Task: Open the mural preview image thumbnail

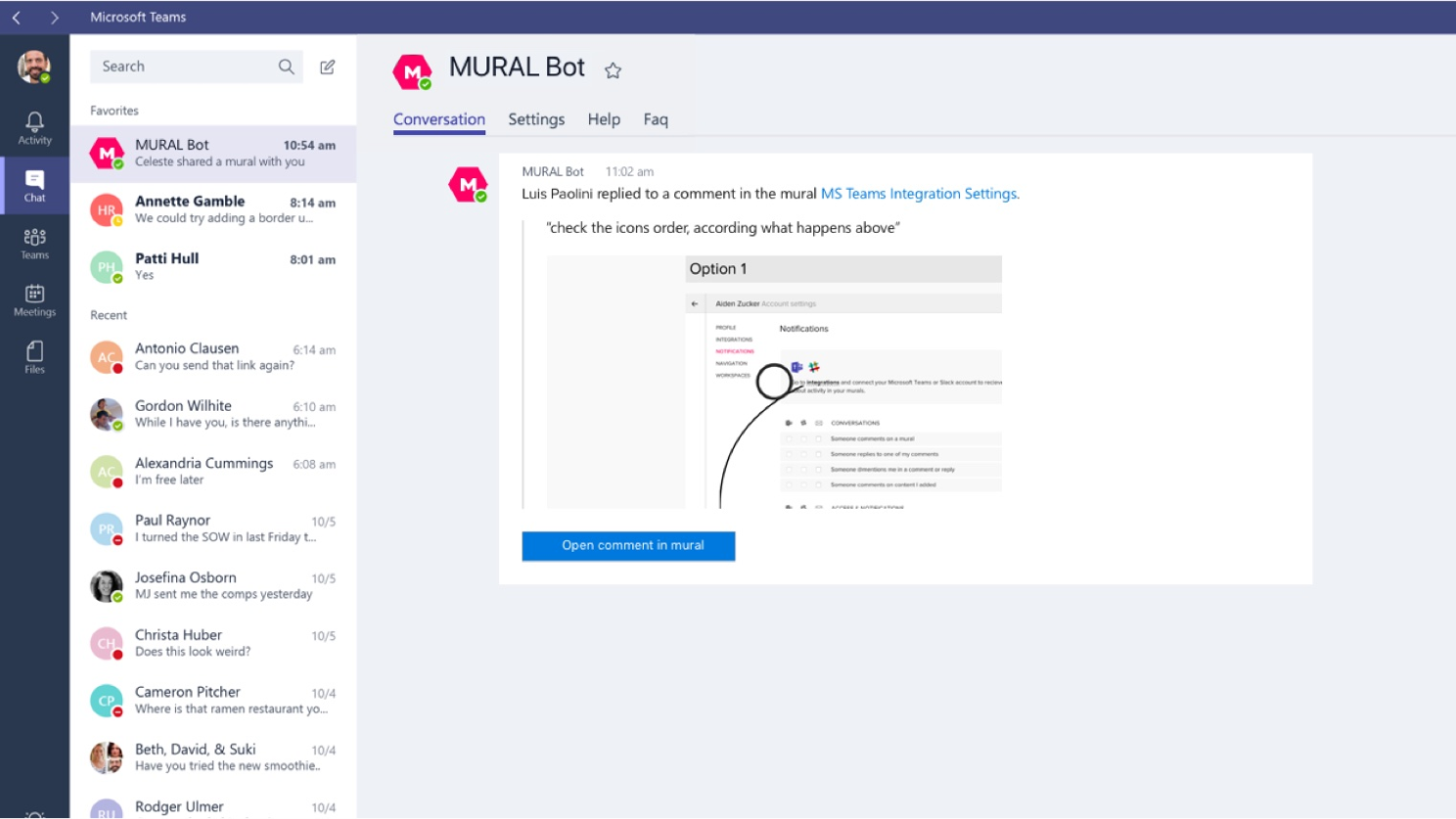Action: [774, 383]
